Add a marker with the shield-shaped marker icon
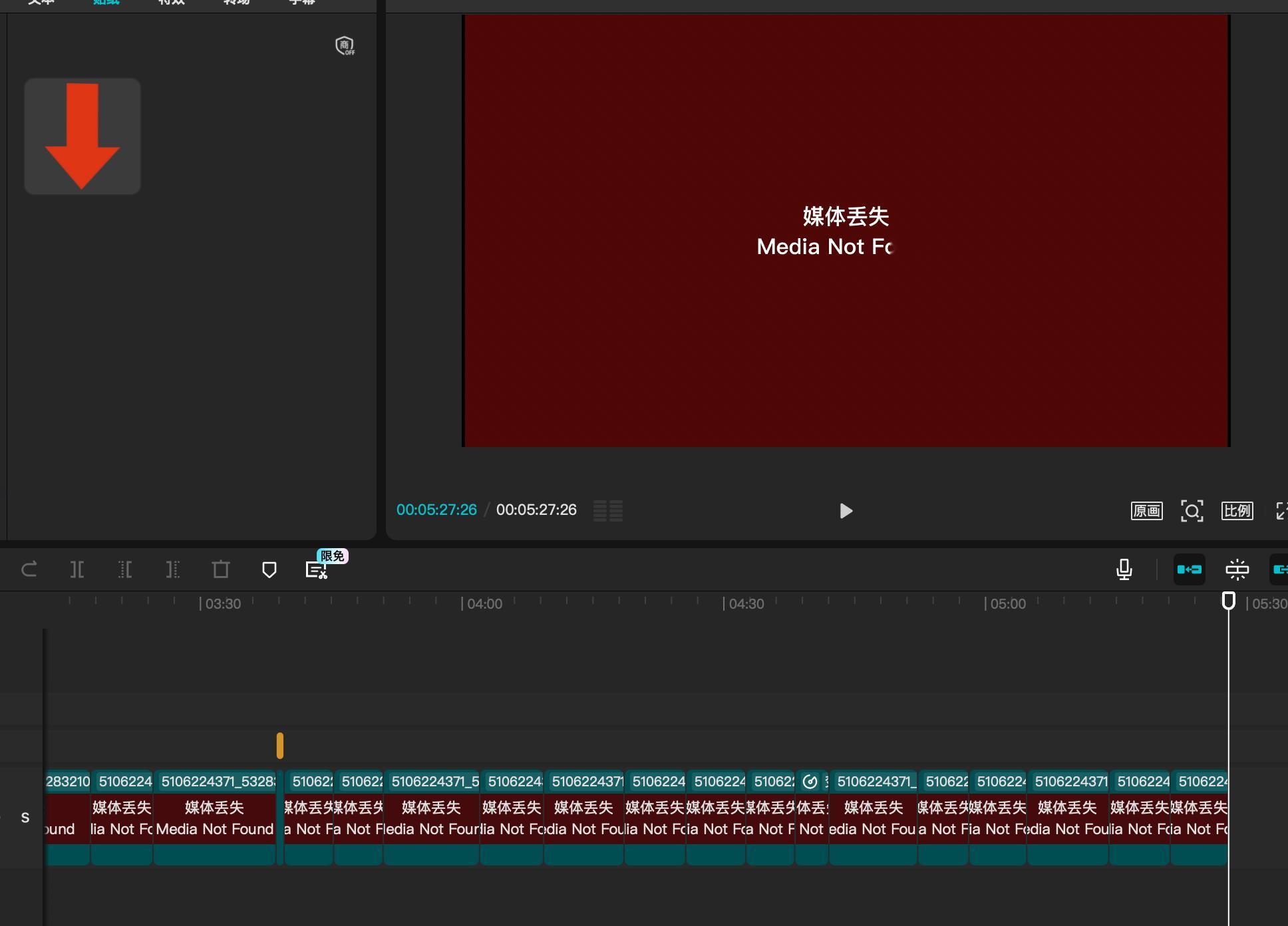 tap(269, 569)
